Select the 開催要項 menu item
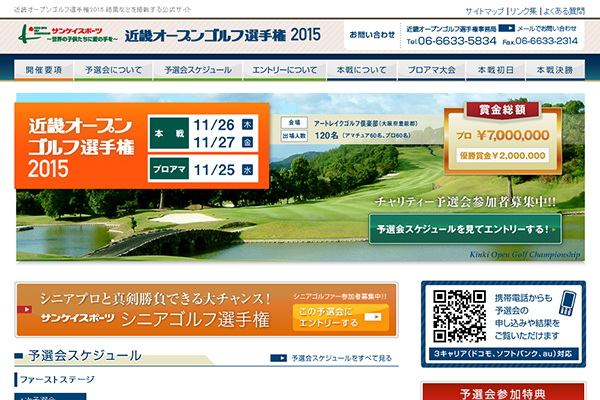Image resolution: width=600 pixels, height=400 pixels. coord(44,70)
